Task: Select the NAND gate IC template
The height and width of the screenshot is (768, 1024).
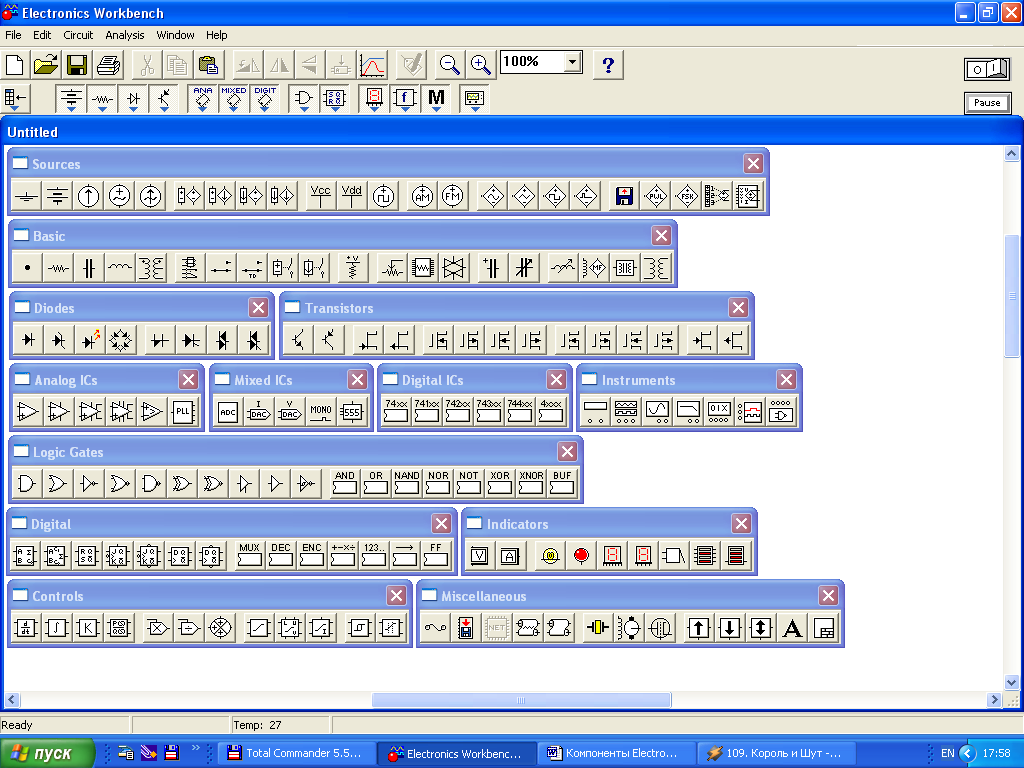Action: click(407, 483)
